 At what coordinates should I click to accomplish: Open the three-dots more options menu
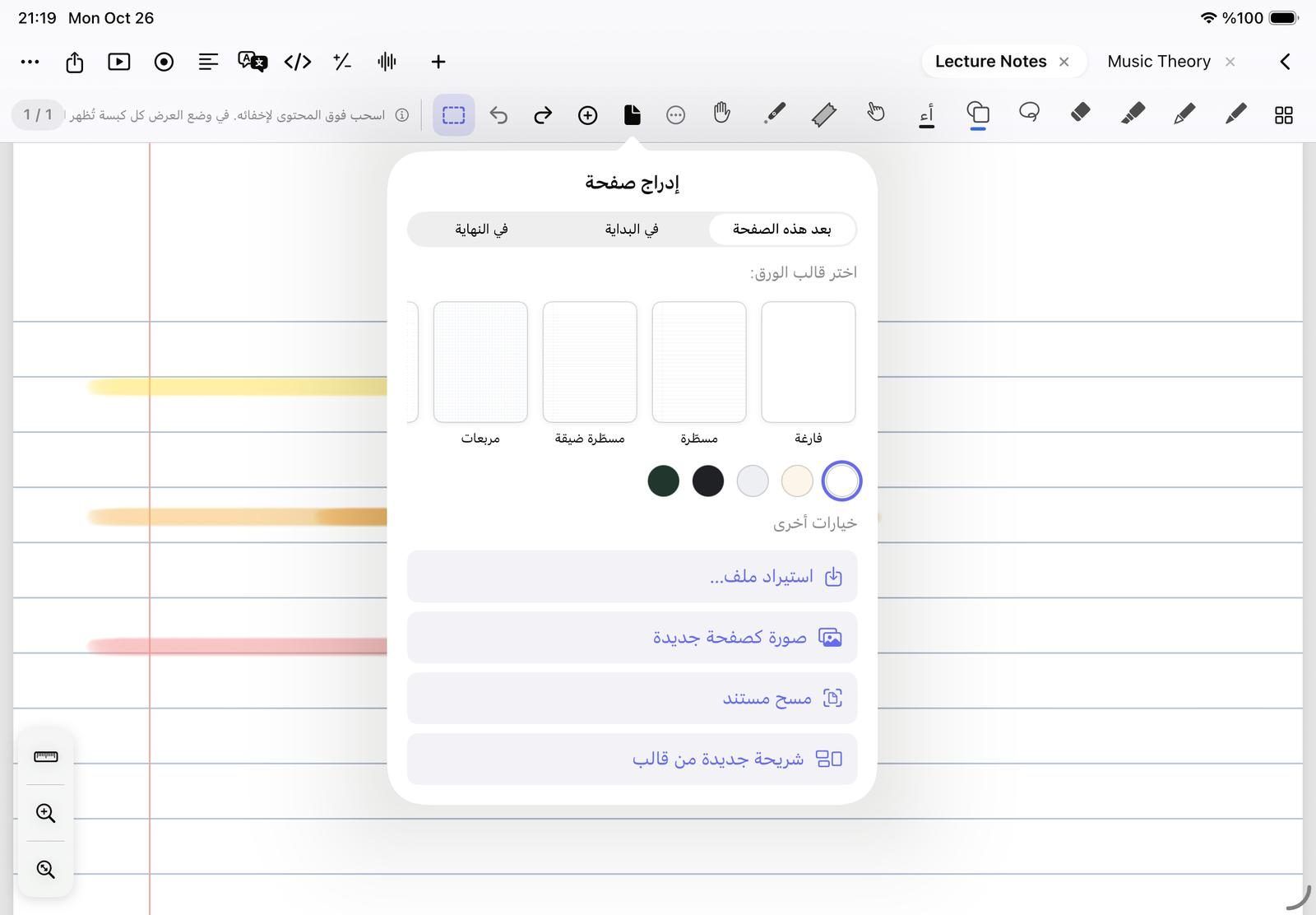point(30,62)
